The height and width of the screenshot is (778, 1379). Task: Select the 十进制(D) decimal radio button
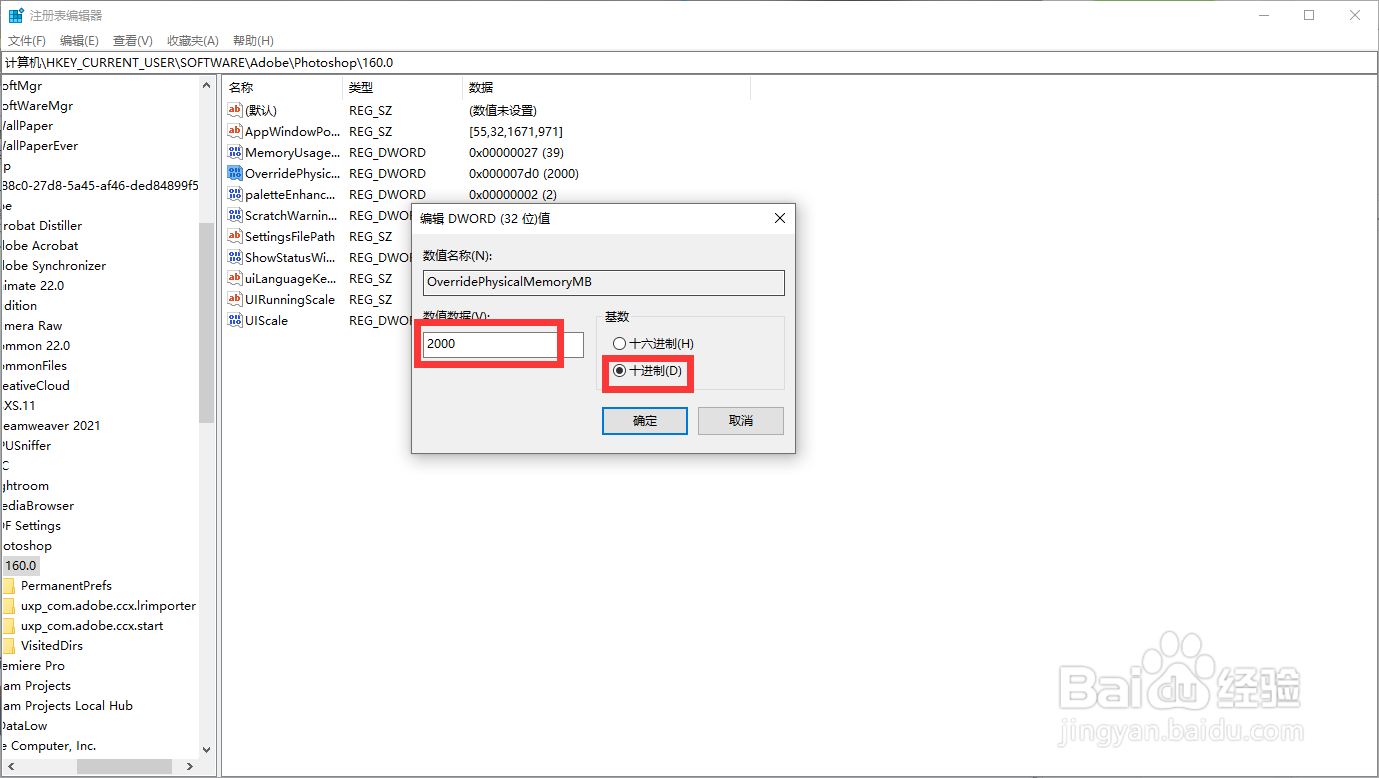click(619, 371)
